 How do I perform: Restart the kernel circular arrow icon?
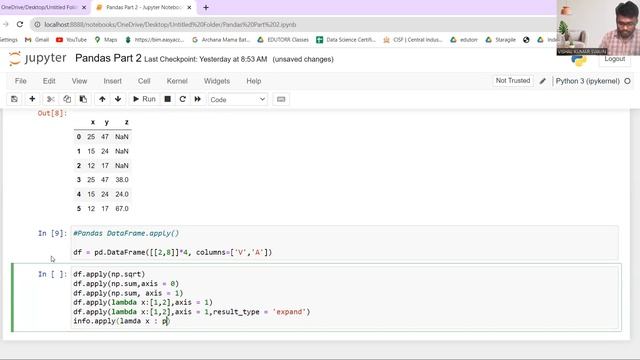182,99
